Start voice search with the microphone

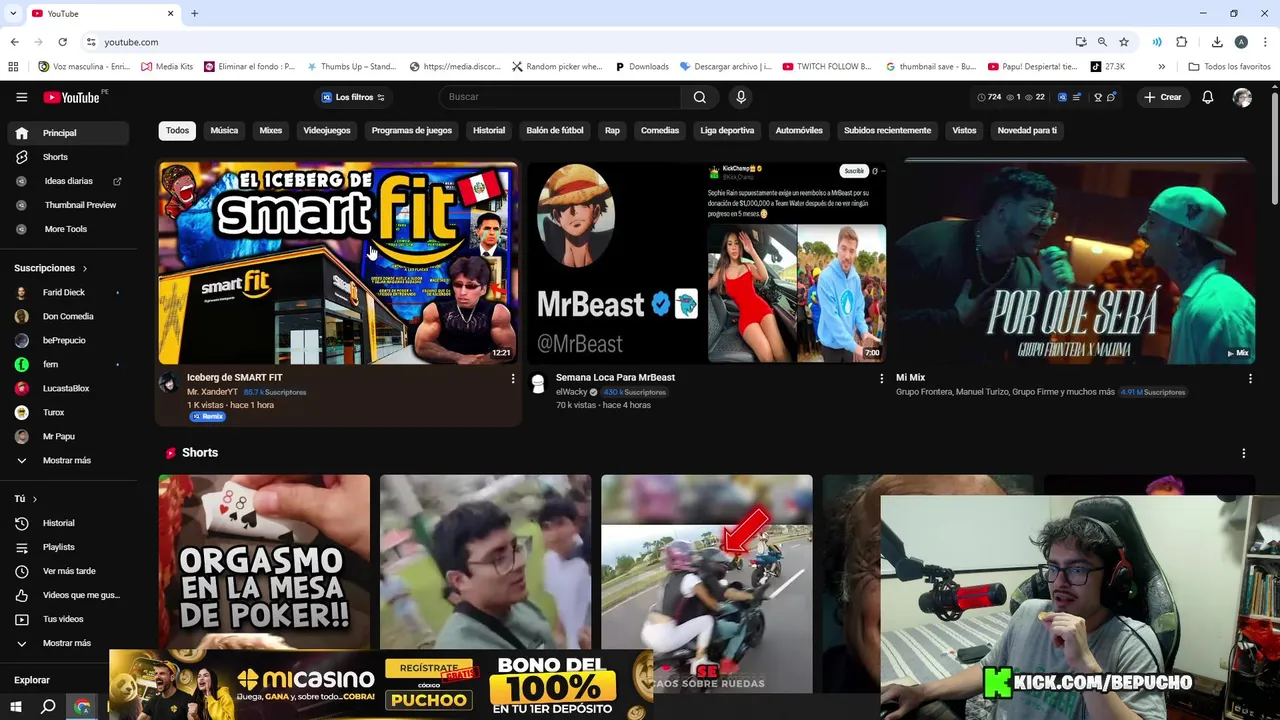point(741,97)
